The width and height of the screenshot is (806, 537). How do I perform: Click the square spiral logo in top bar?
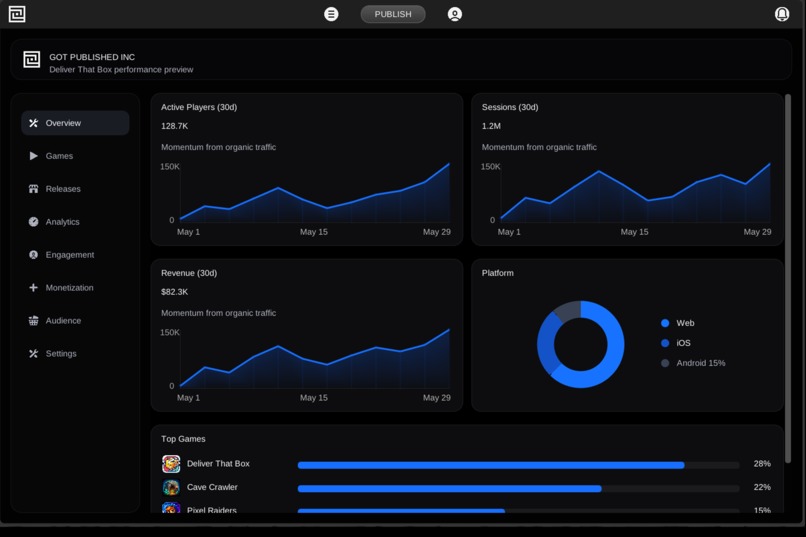(17, 14)
